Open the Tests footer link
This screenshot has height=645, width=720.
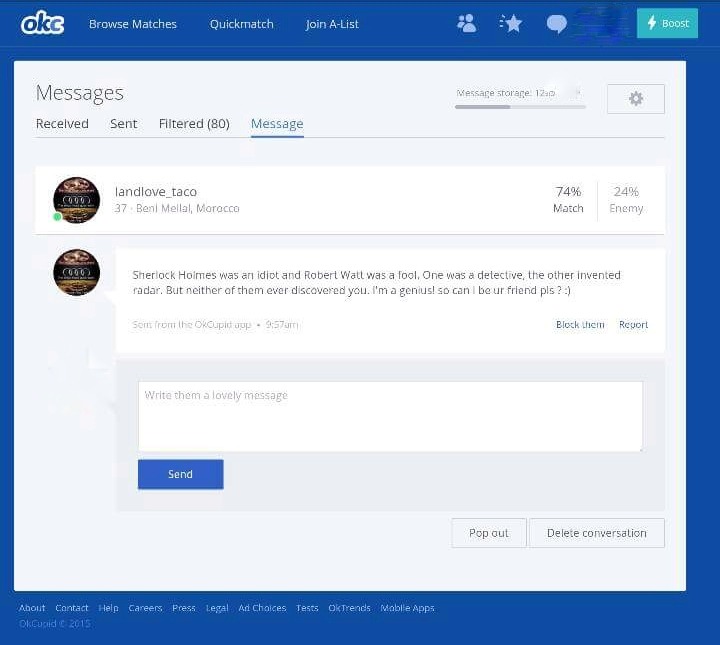point(307,608)
